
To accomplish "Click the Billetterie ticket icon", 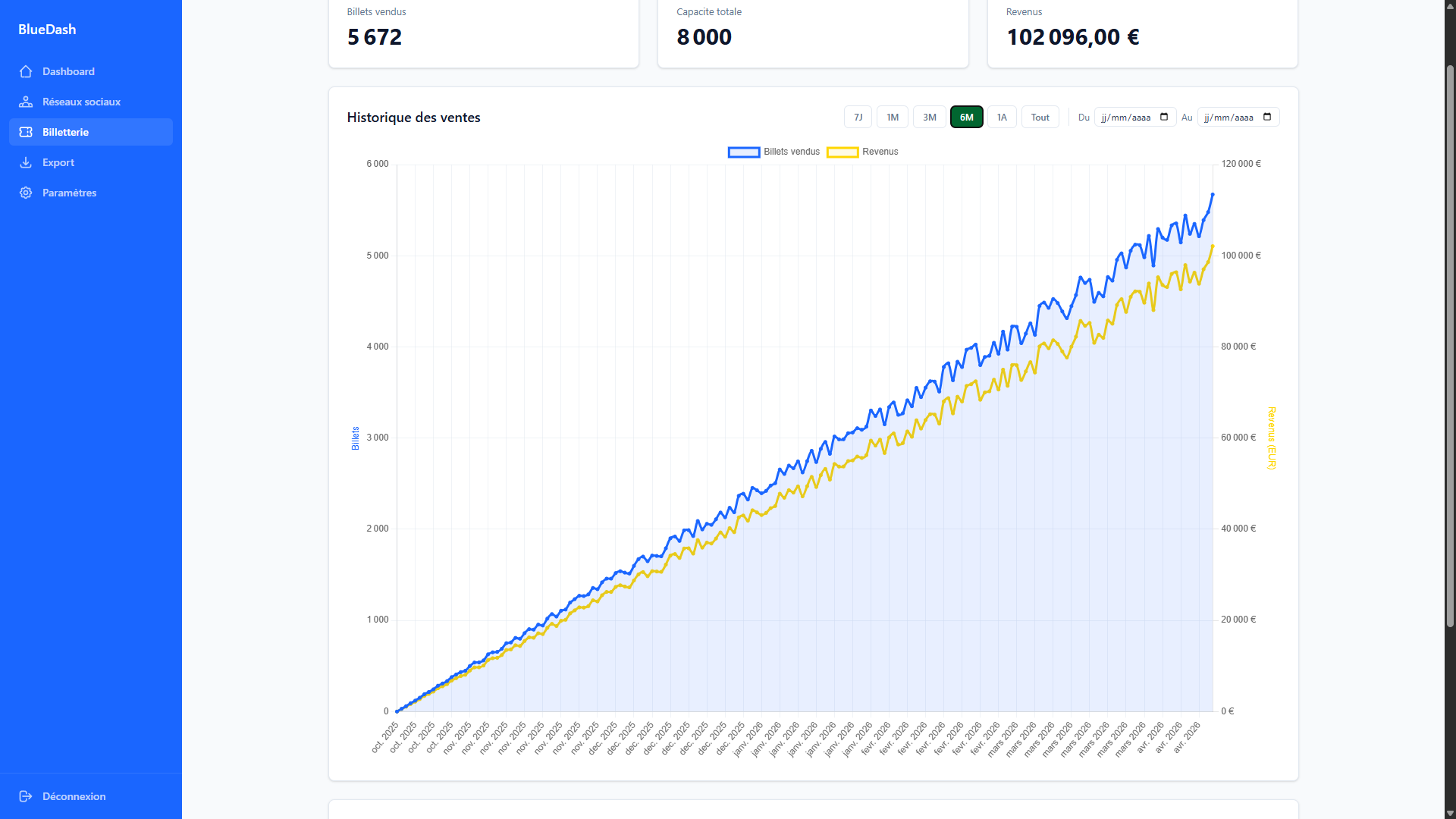I will (26, 132).
